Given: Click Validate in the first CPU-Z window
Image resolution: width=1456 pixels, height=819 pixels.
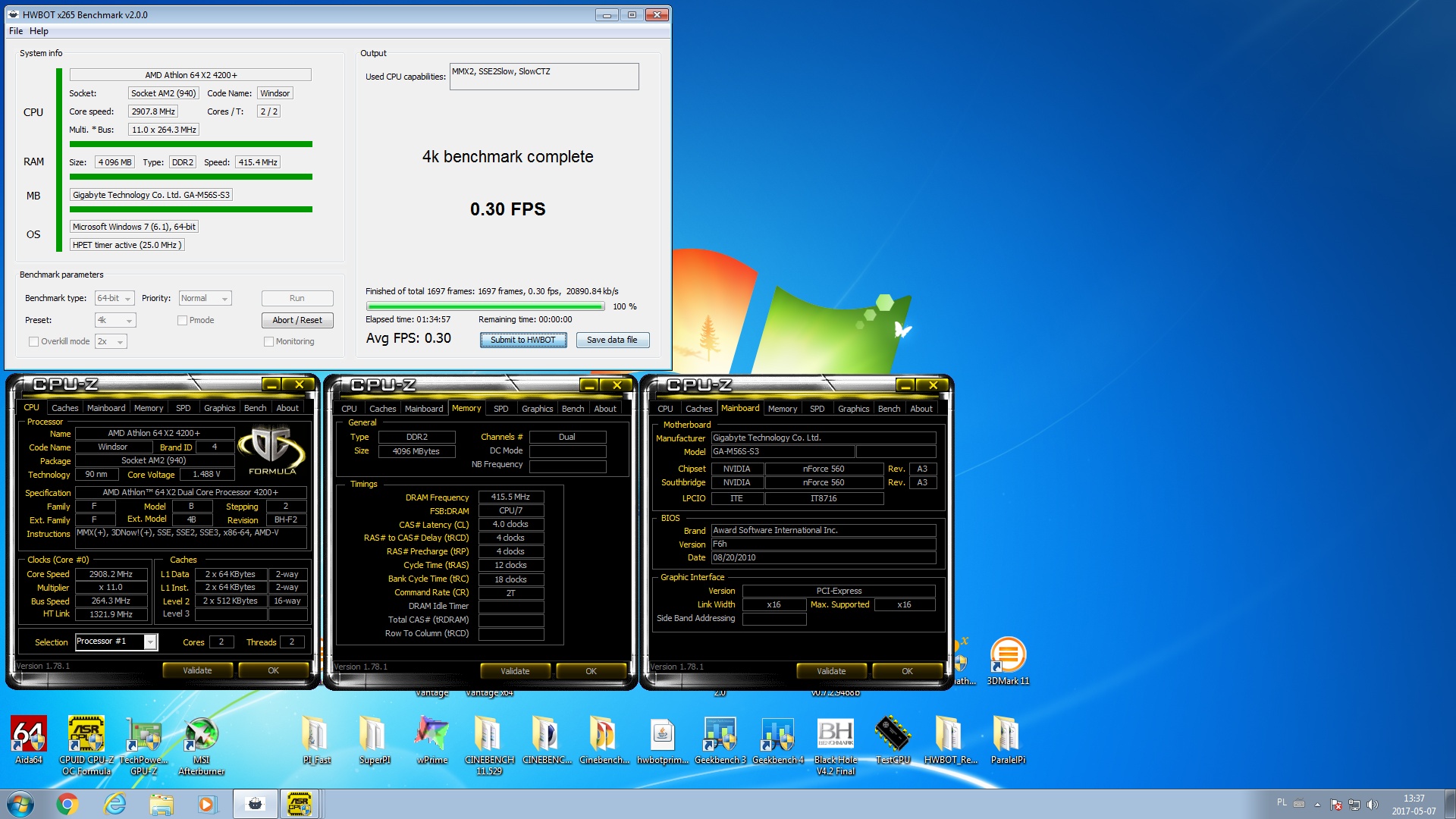Looking at the screenshot, I should 197,671.
